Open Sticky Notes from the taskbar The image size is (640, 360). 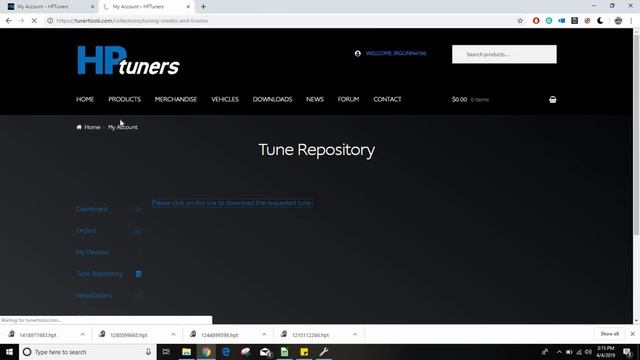pos(304,352)
